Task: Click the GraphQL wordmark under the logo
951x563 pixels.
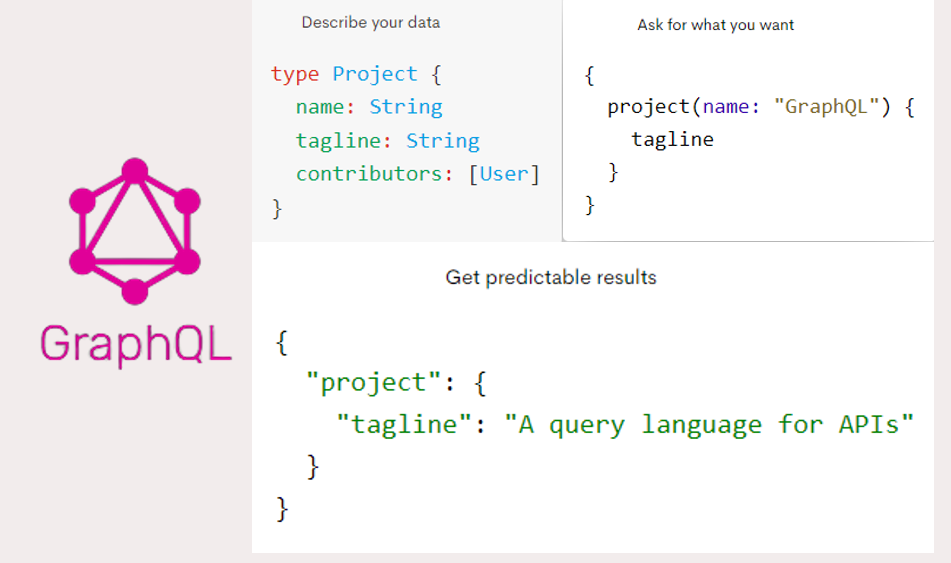Action: 136,345
